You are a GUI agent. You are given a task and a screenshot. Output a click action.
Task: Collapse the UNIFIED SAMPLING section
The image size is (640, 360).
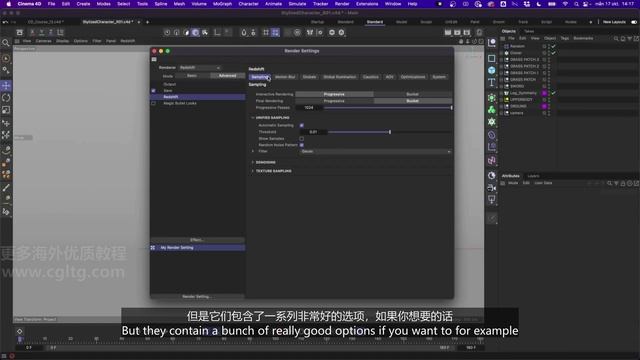point(253,118)
